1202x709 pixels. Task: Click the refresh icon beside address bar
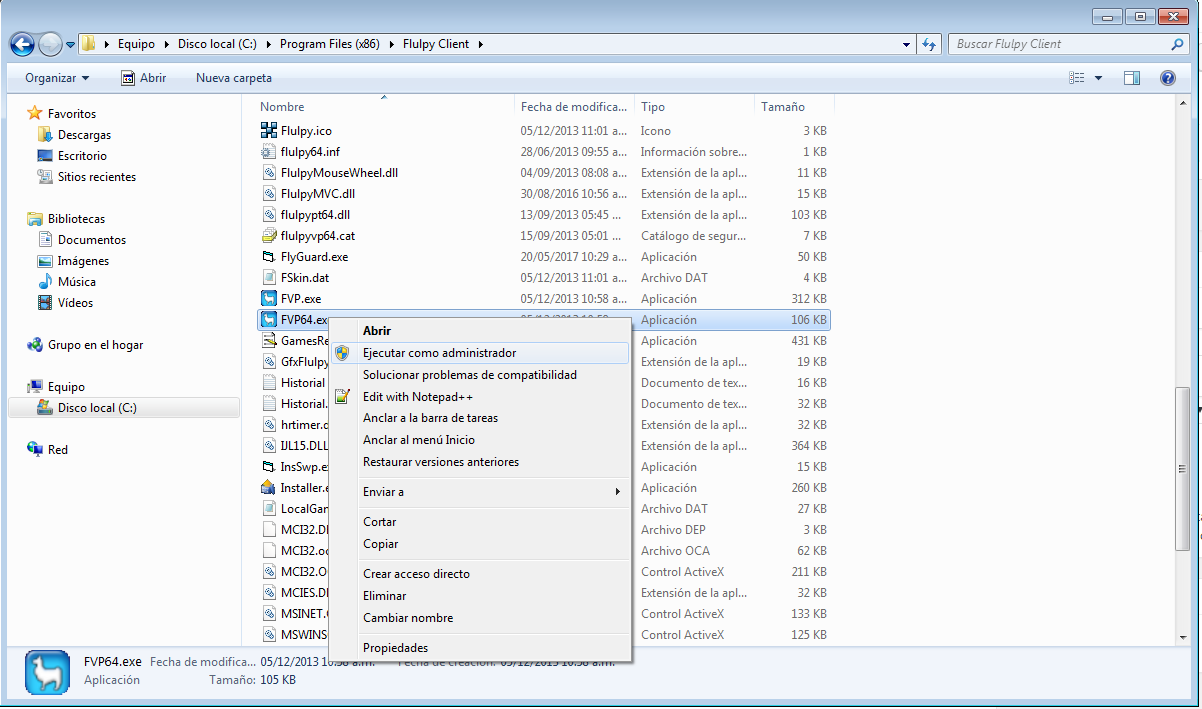pos(930,44)
